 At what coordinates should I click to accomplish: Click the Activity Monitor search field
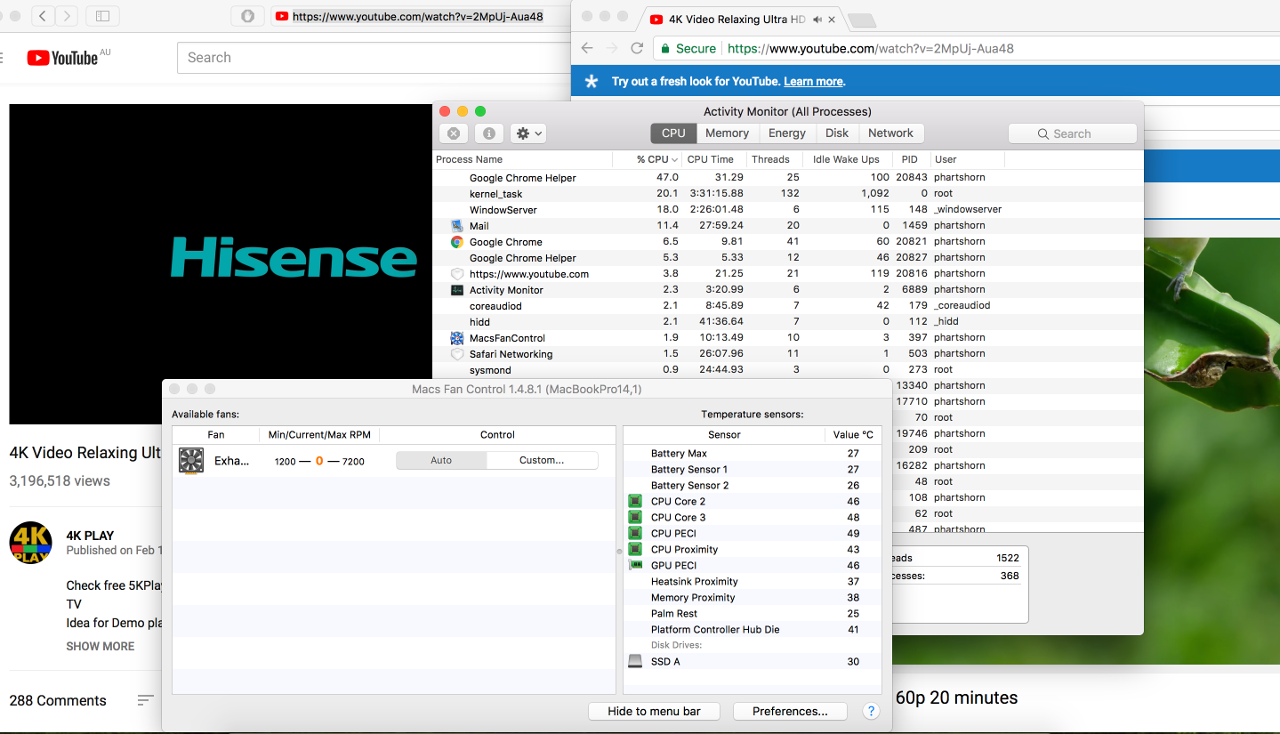tap(1072, 133)
